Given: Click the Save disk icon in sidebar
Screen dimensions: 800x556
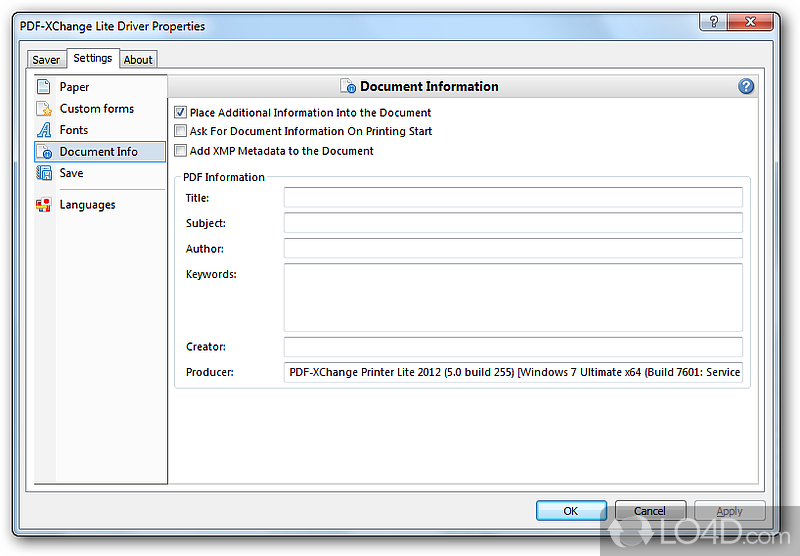Looking at the screenshot, I should pyautogui.click(x=44, y=173).
